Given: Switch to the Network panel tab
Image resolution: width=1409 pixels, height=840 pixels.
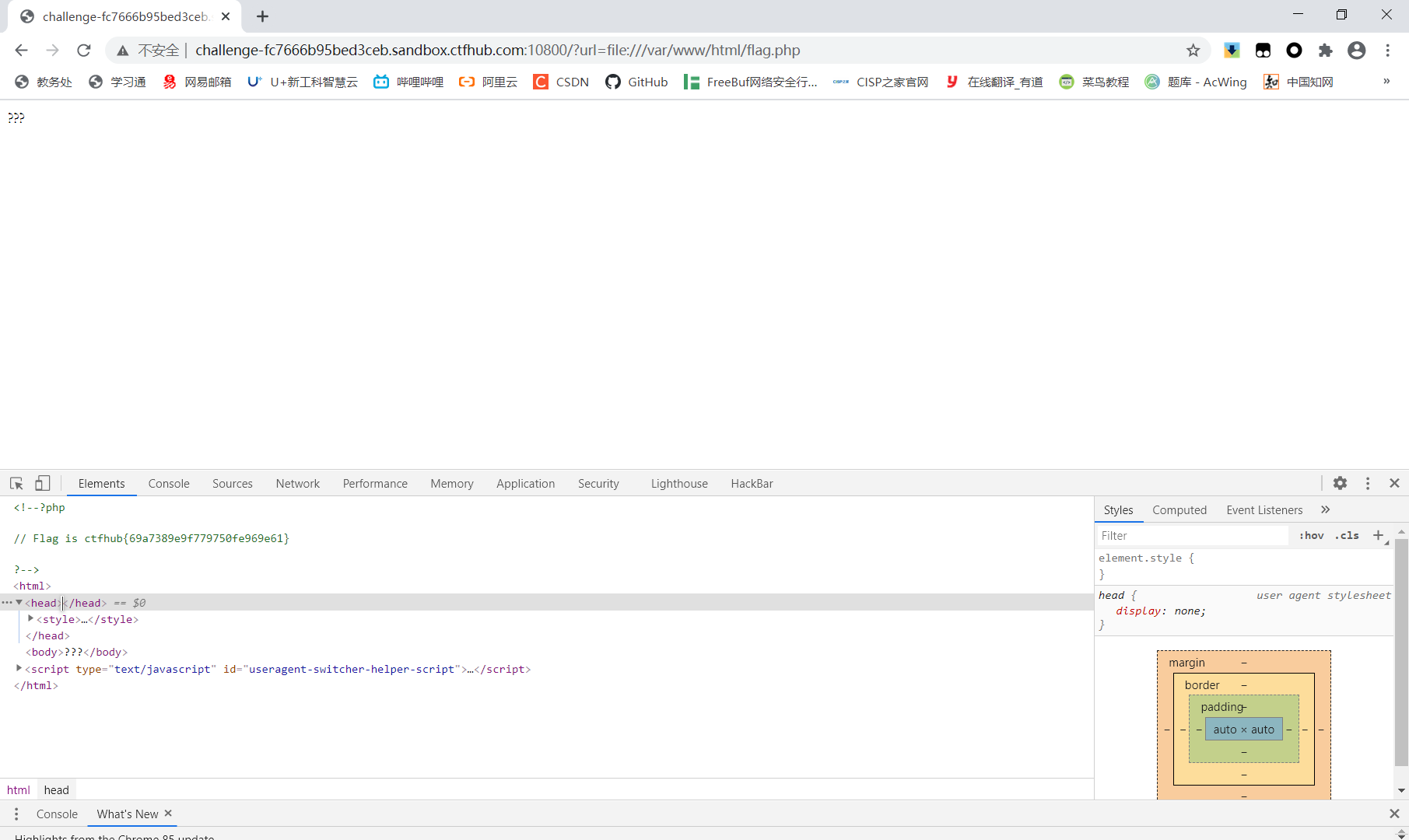Looking at the screenshot, I should (298, 483).
